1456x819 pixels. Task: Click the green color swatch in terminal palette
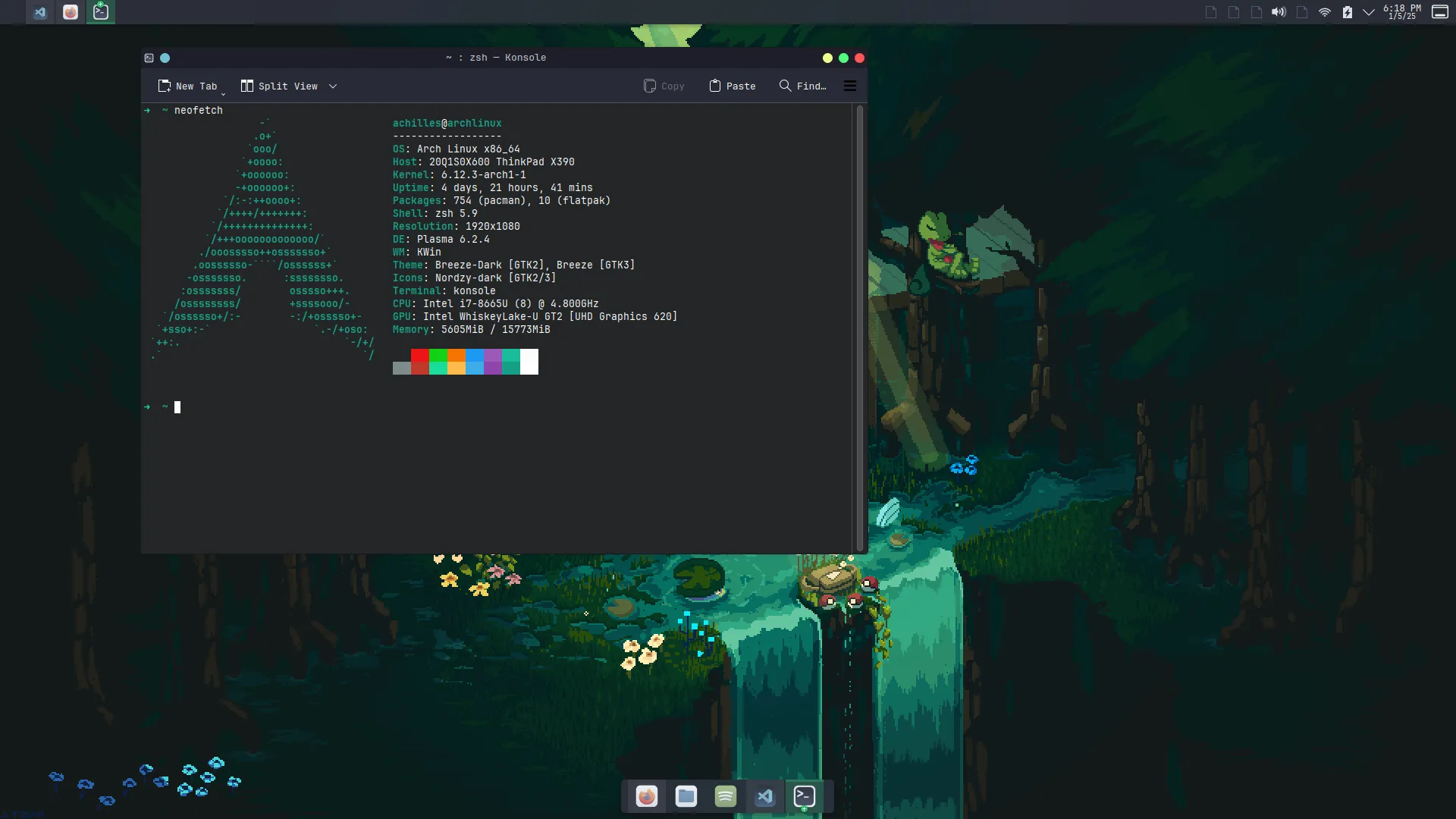[x=437, y=356]
